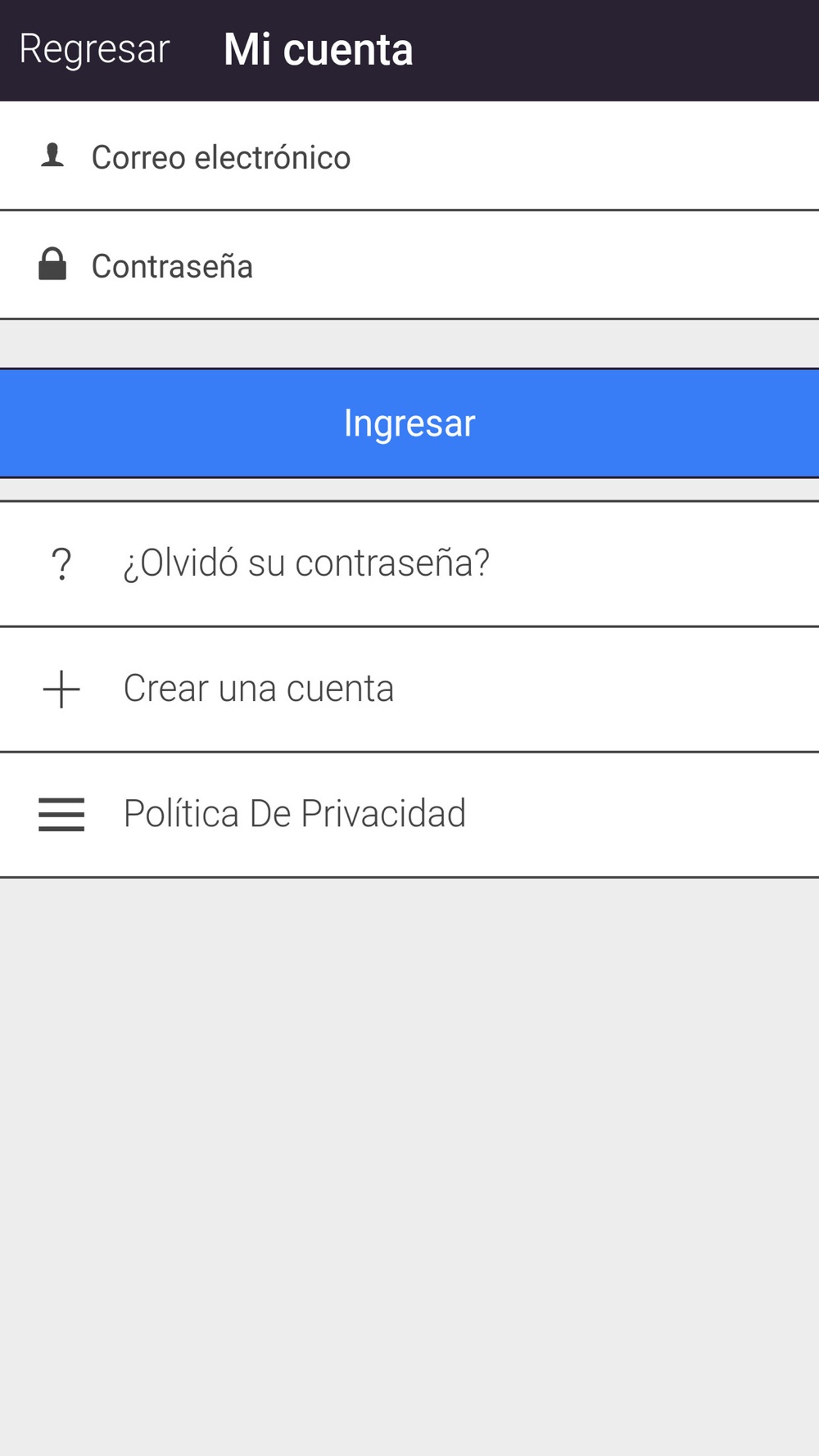Select the Crear una cuenta option
Screen dimensions: 819x1456
(259, 689)
